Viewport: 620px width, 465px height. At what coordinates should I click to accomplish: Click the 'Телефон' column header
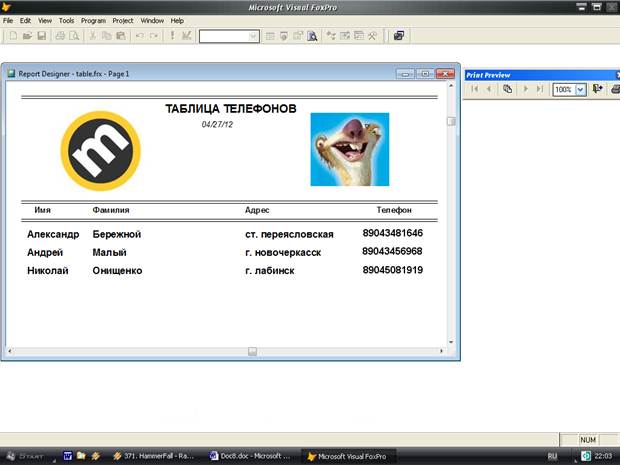(x=394, y=210)
